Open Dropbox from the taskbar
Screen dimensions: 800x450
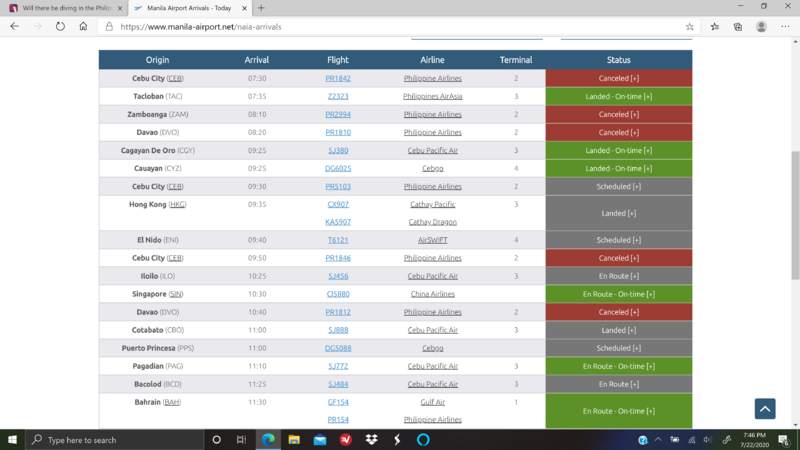[371, 440]
